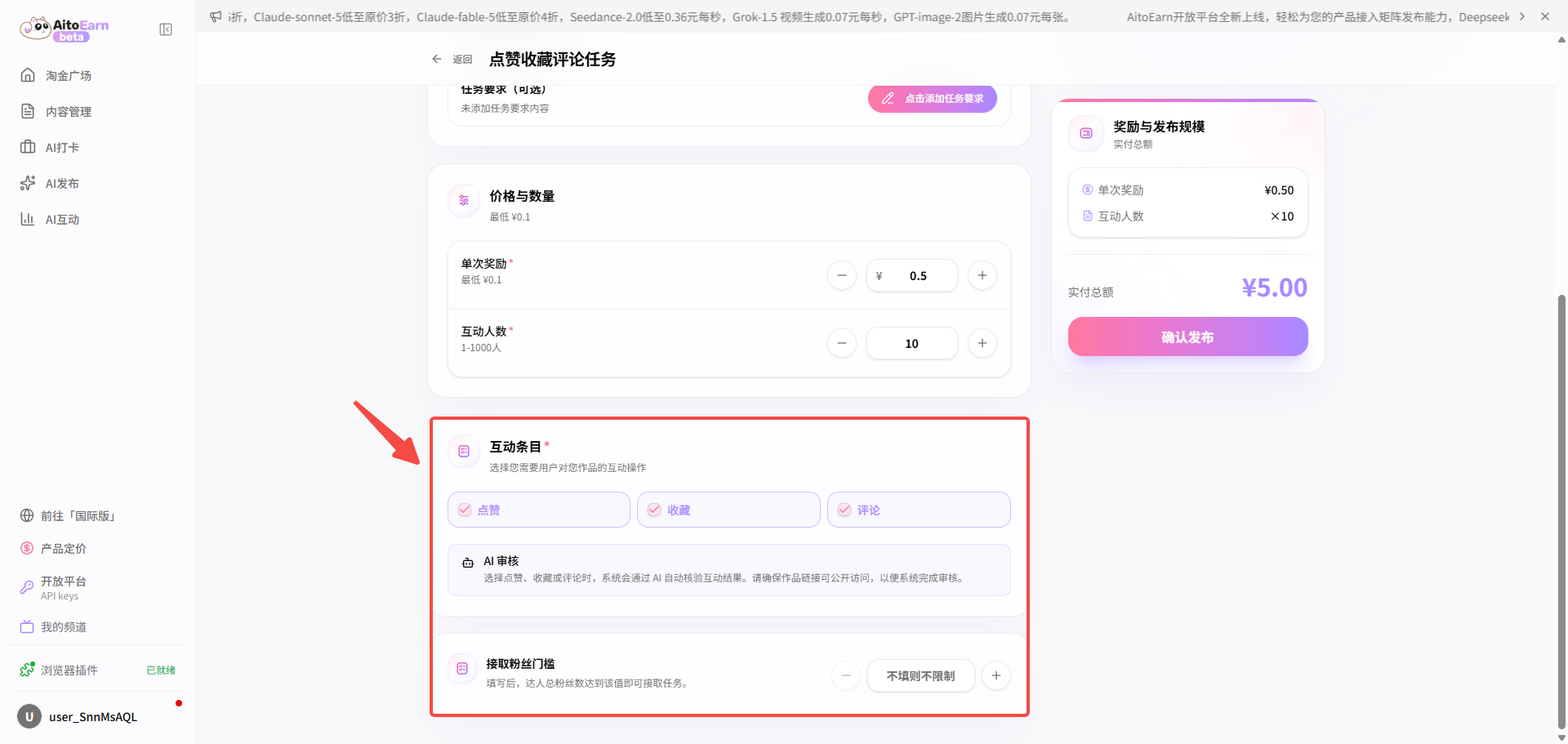Click the page vertical scrollbar
The image size is (1568, 744).
(1561, 511)
